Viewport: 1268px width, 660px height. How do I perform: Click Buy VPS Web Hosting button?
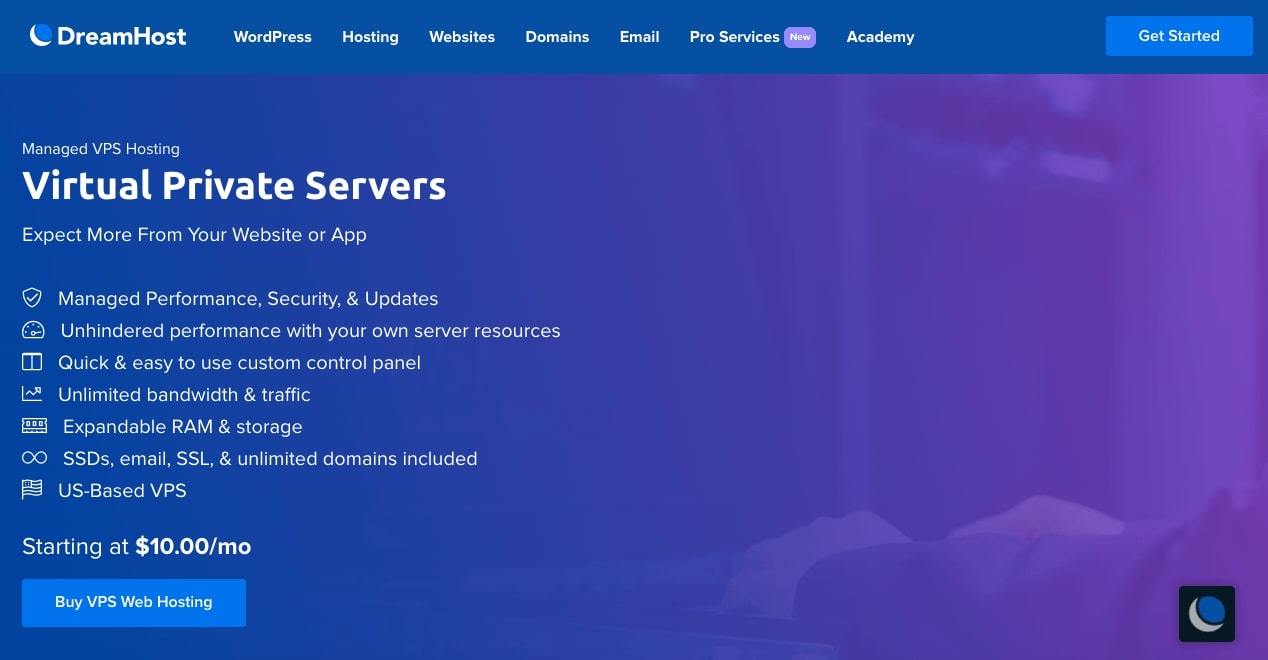click(134, 603)
